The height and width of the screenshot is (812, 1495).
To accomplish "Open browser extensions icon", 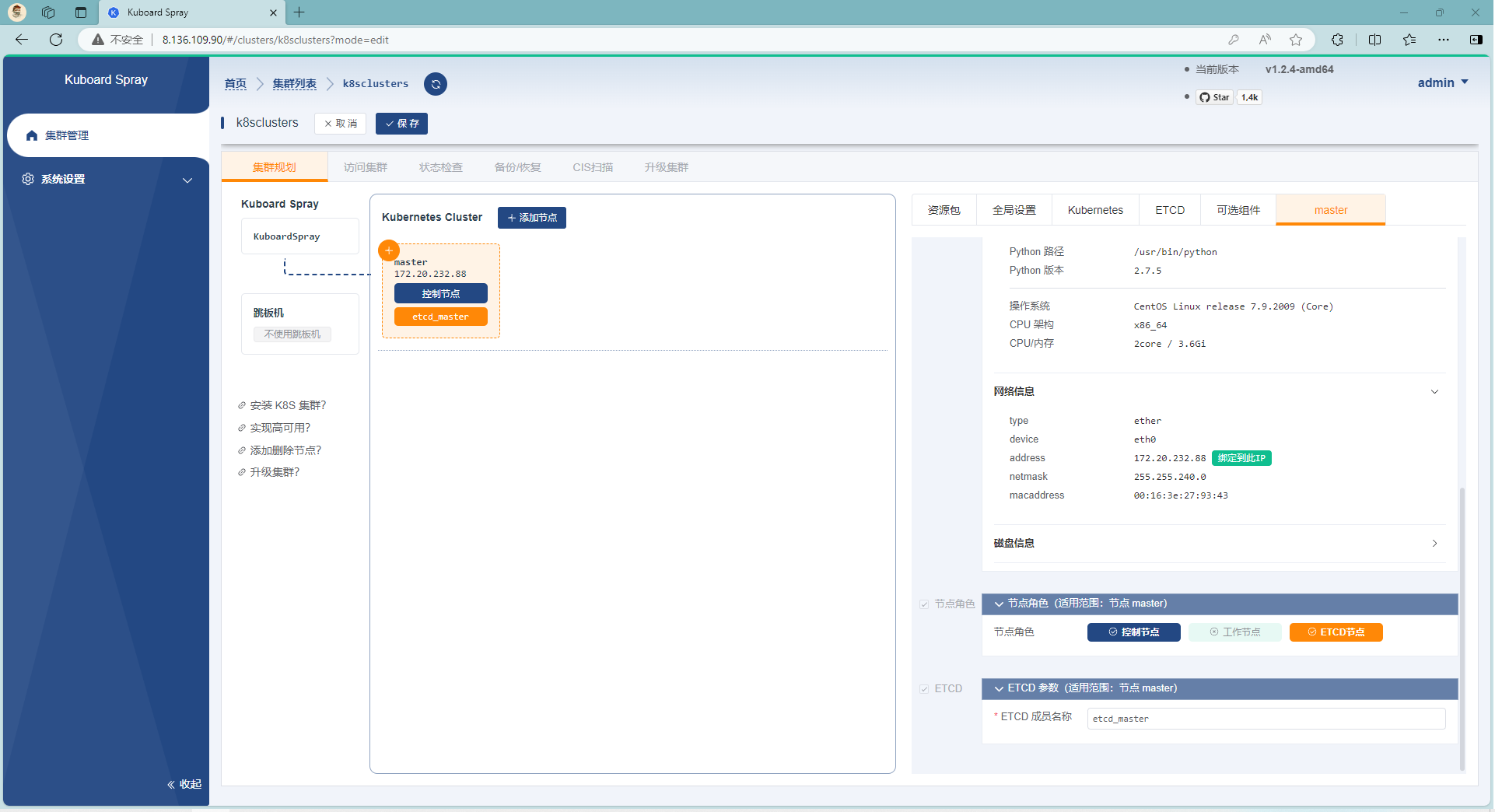I will [x=1337, y=40].
